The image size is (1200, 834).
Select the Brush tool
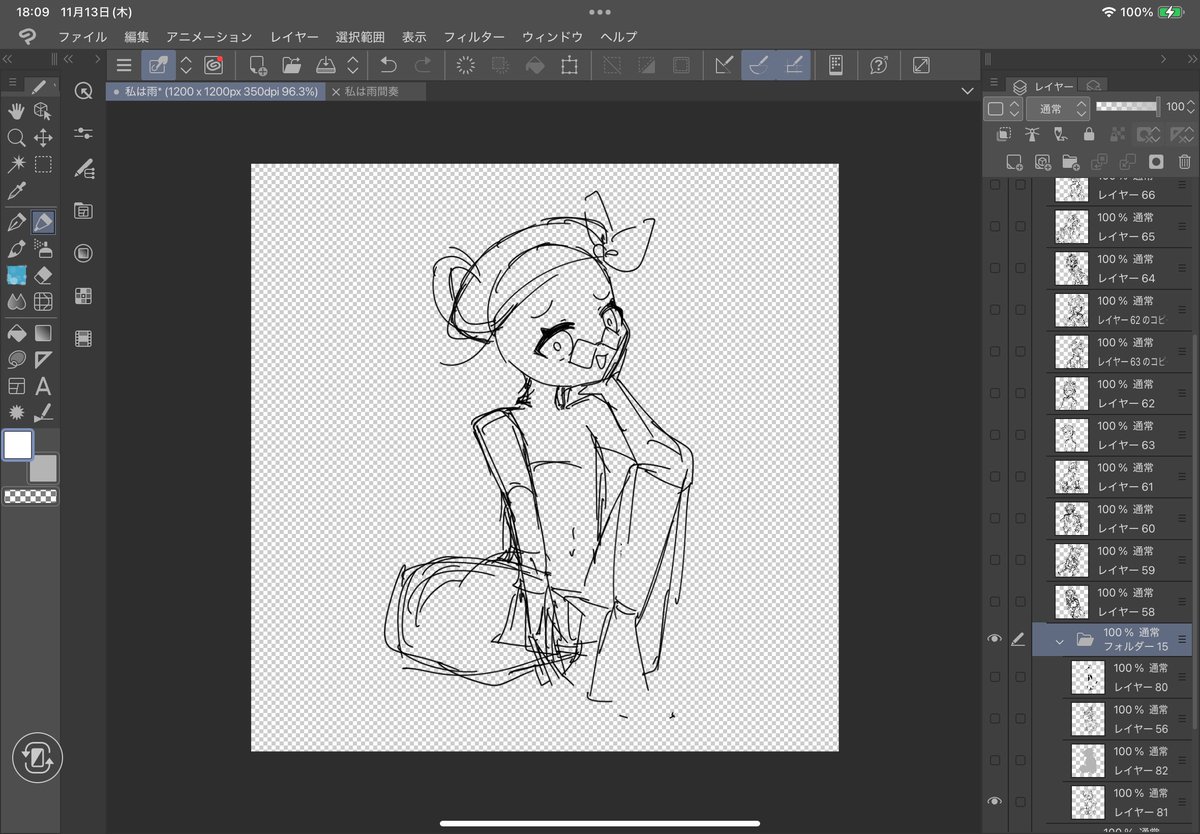16,248
